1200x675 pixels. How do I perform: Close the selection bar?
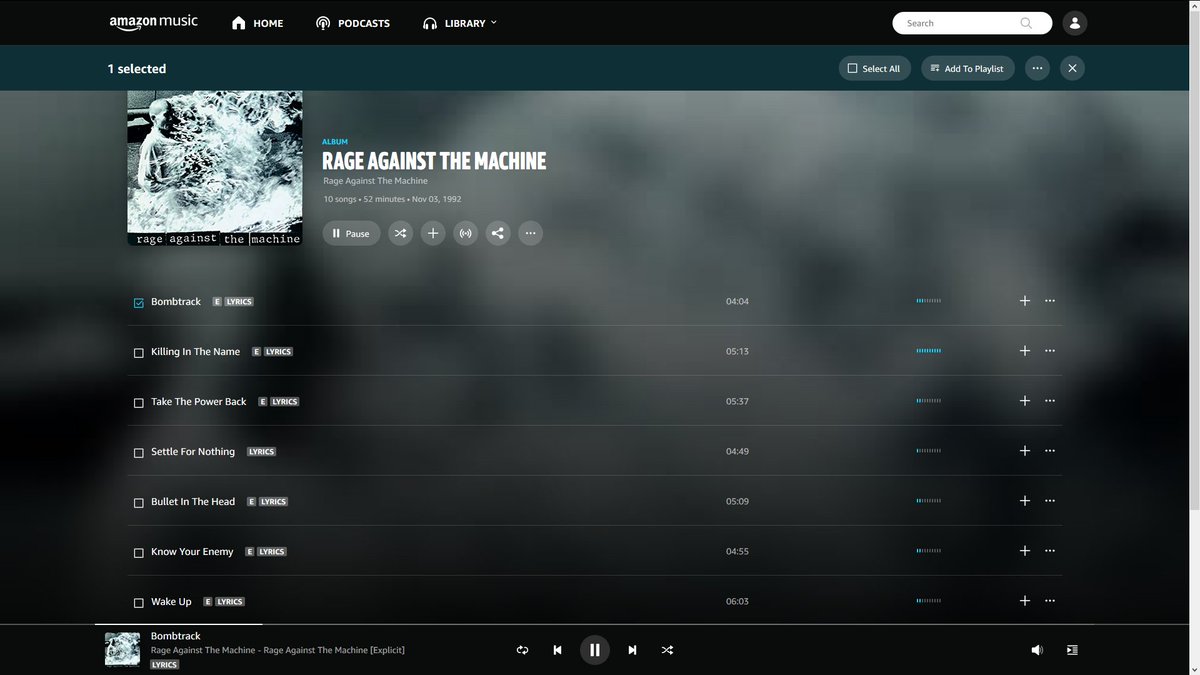pyautogui.click(x=1072, y=68)
